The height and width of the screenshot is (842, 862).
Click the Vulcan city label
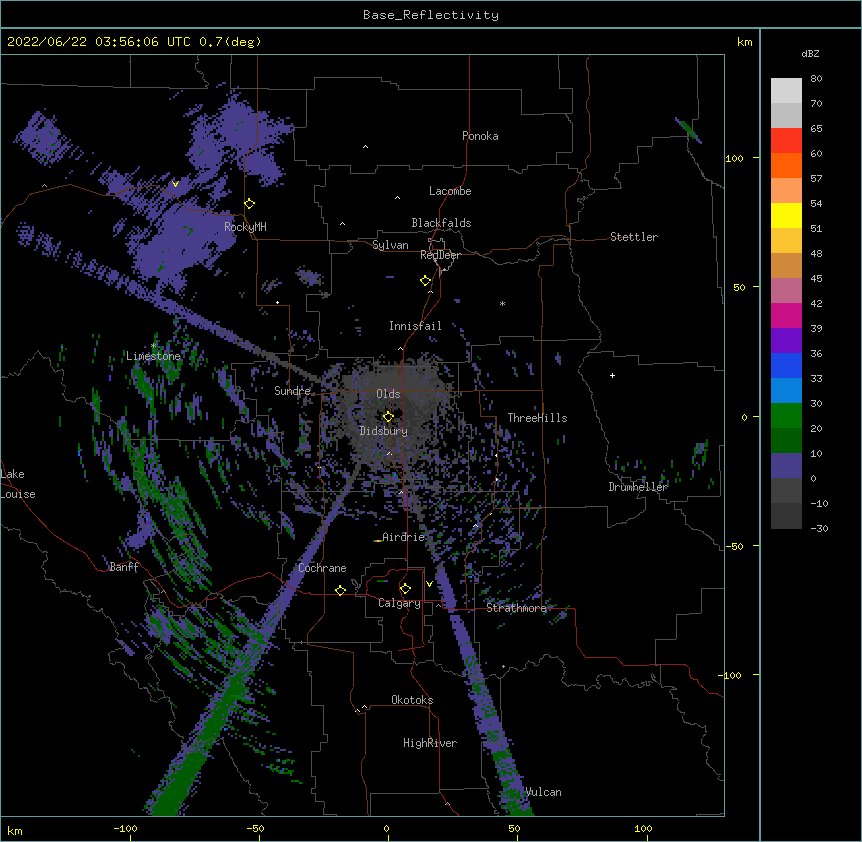point(543,792)
